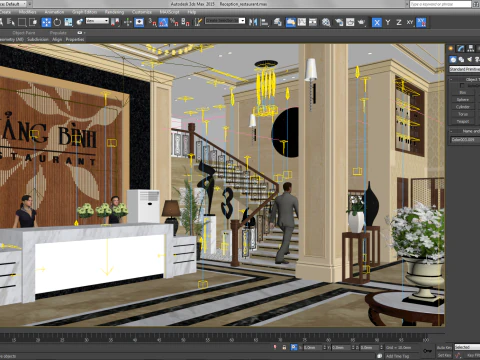Open the Help menu

(x=192, y=12)
